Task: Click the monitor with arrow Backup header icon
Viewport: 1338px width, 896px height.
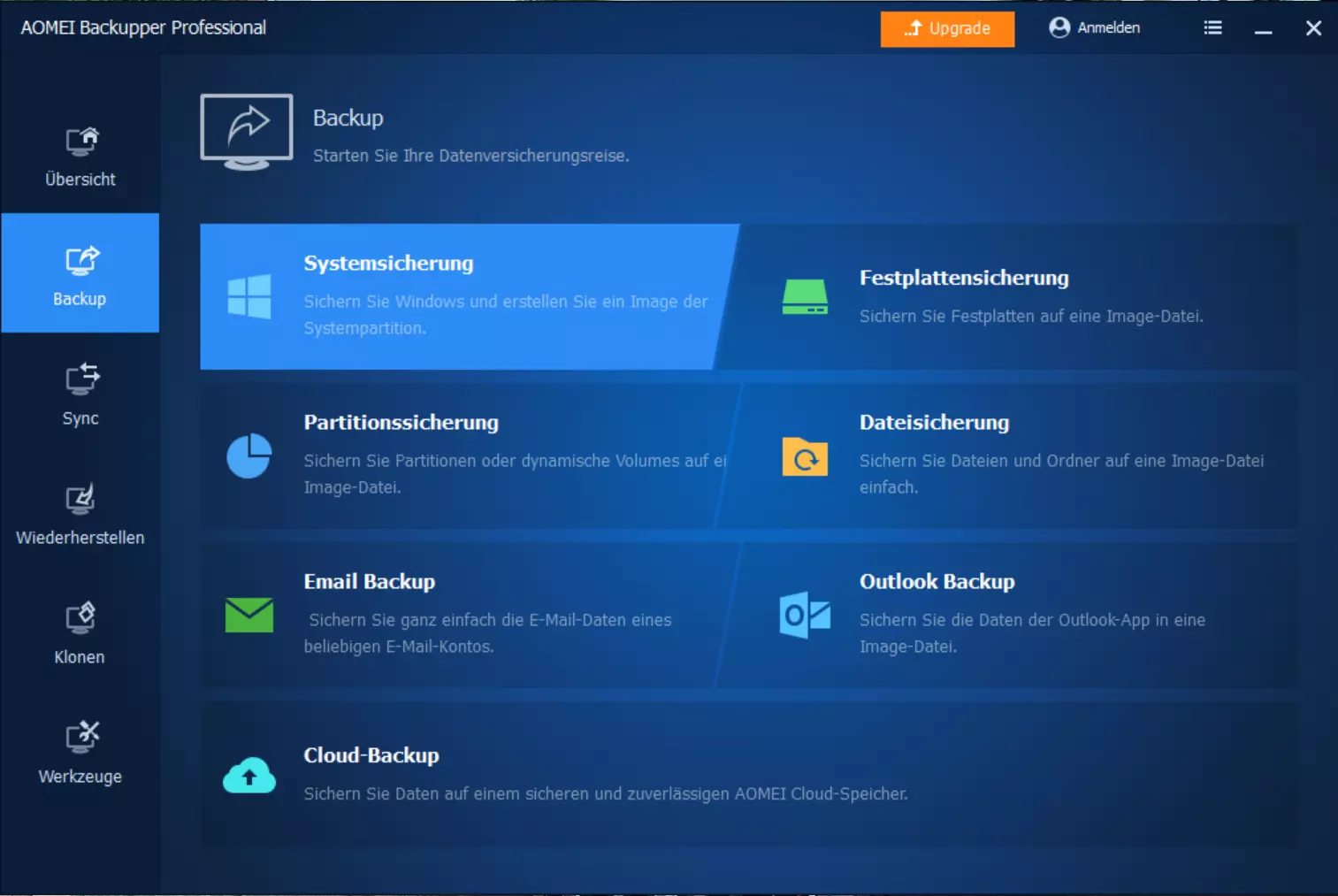Action: (247, 132)
